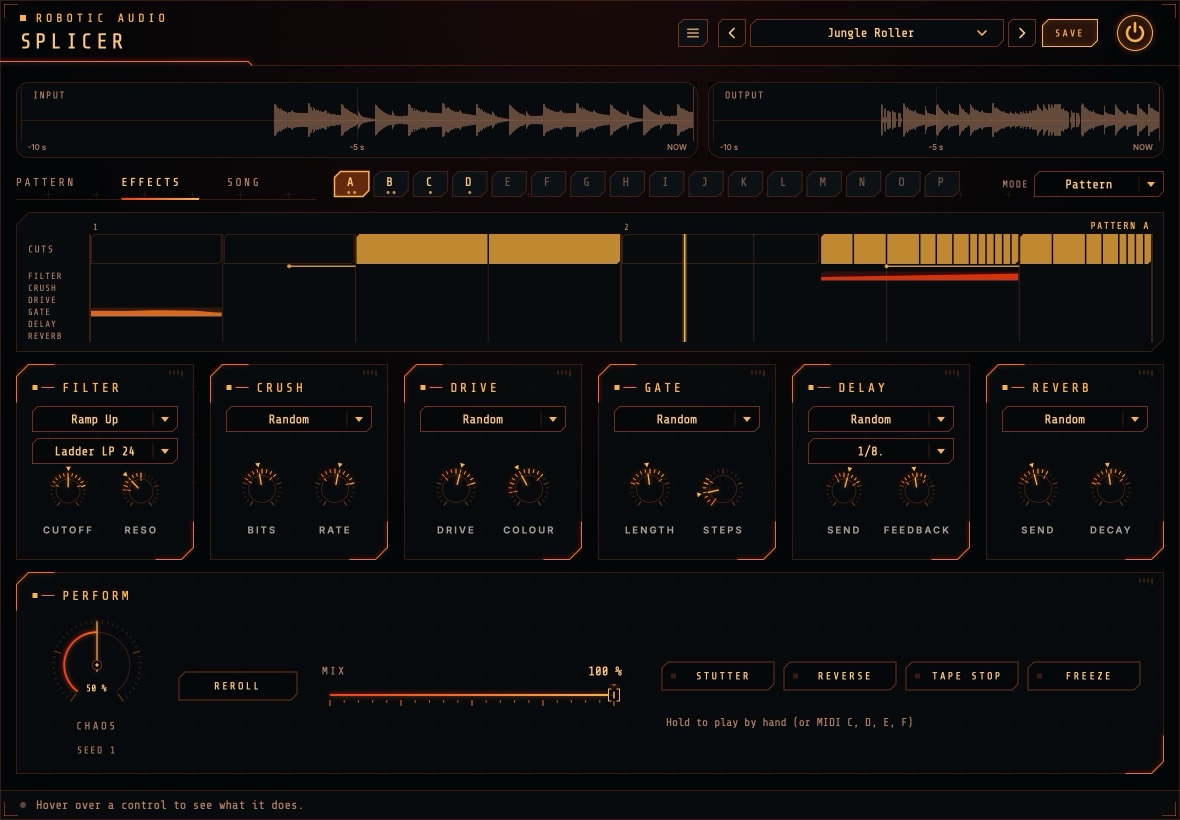The width and height of the screenshot is (1180, 820).
Task: Open the Crush Random mode dropdown
Action: point(299,419)
